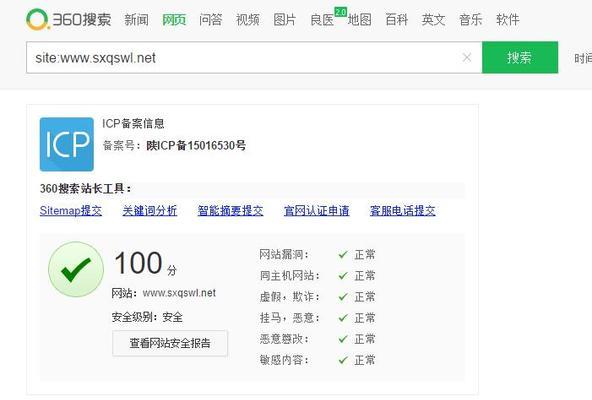
Task: Open the 百科 tab
Action: click(x=396, y=20)
